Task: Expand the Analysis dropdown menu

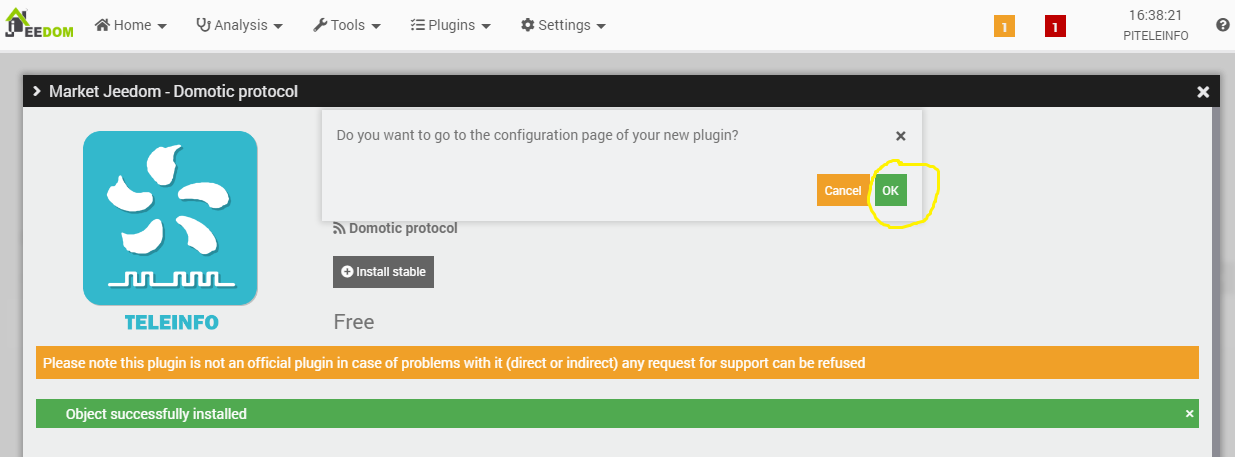Action: click(x=240, y=25)
